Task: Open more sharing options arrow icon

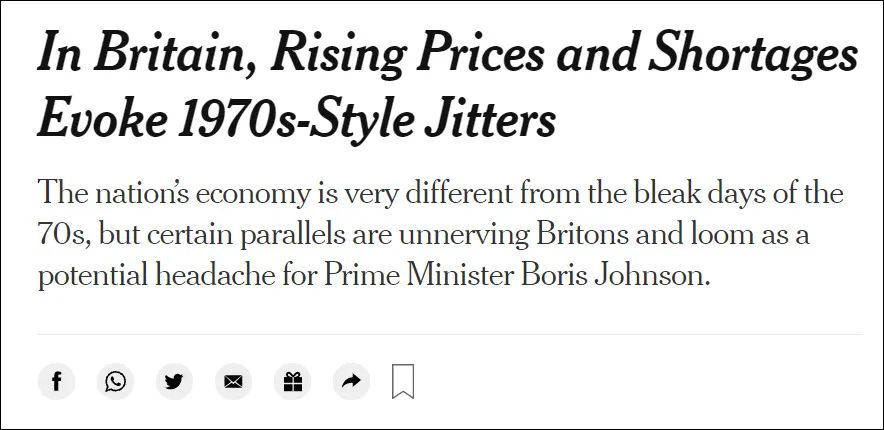Action: pyautogui.click(x=351, y=382)
